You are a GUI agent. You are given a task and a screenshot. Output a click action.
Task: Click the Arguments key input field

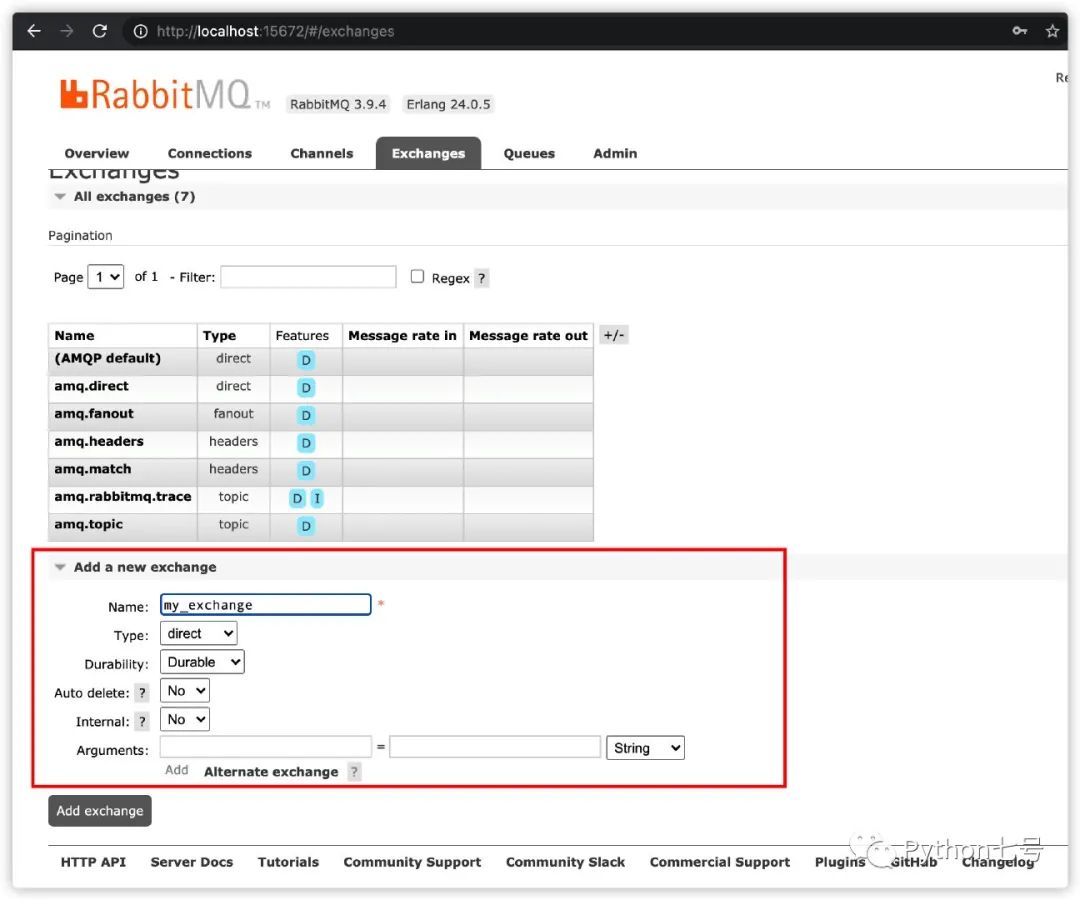coord(266,746)
